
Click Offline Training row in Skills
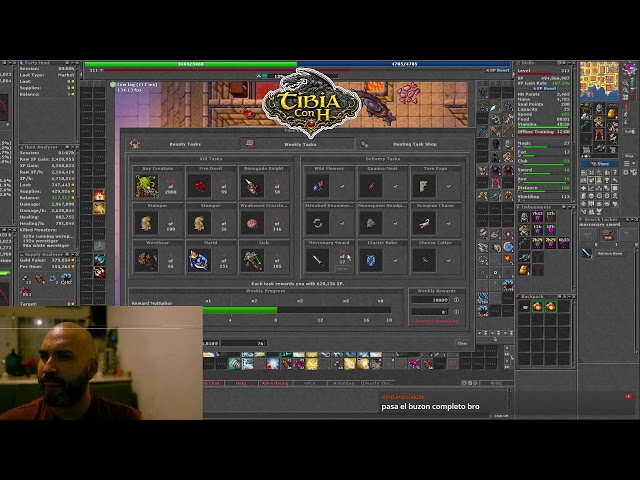tap(544, 132)
